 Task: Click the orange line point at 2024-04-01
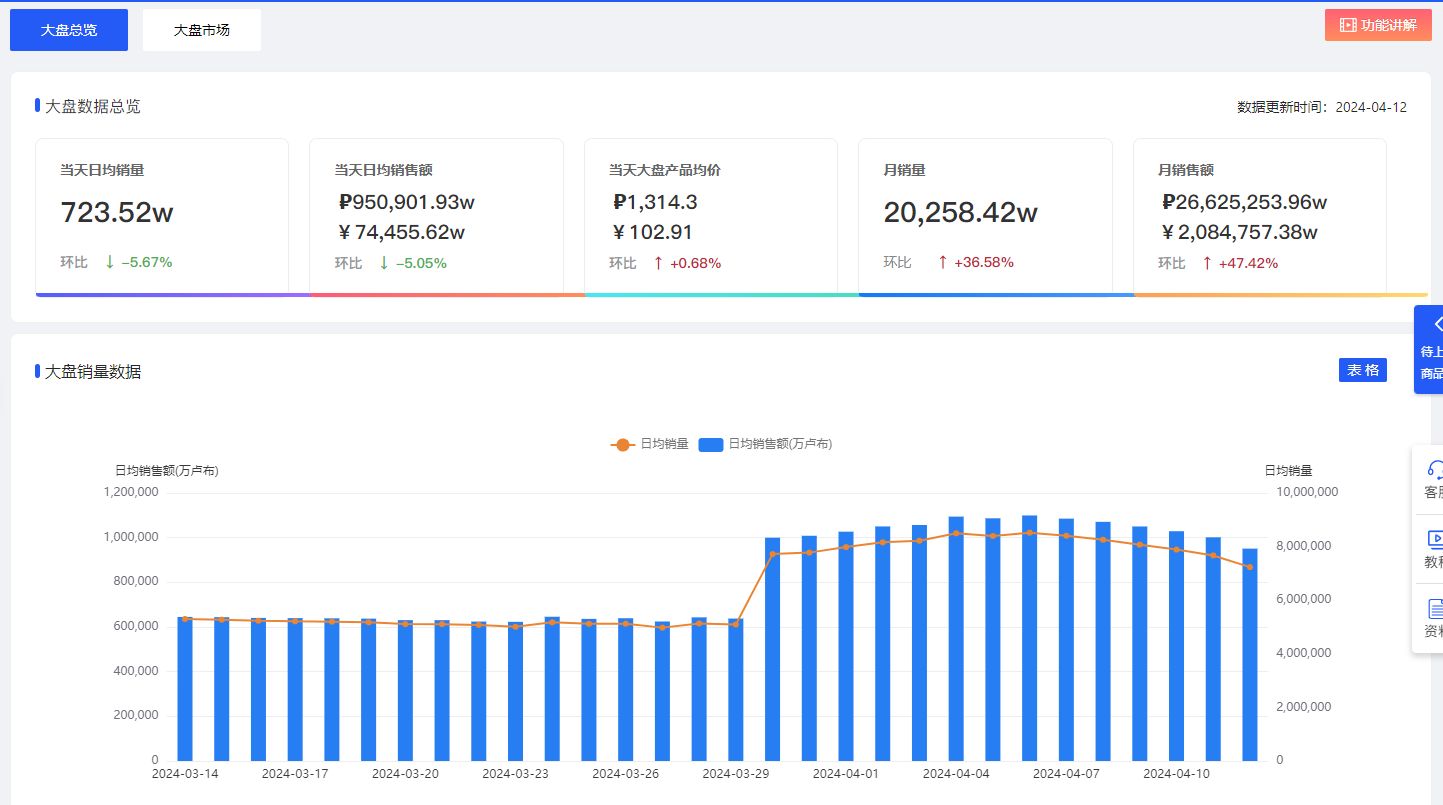(846, 547)
